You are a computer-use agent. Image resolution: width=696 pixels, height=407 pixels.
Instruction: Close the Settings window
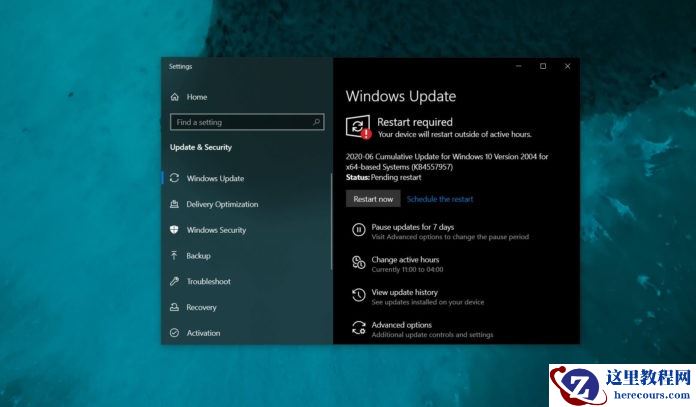(x=567, y=66)
